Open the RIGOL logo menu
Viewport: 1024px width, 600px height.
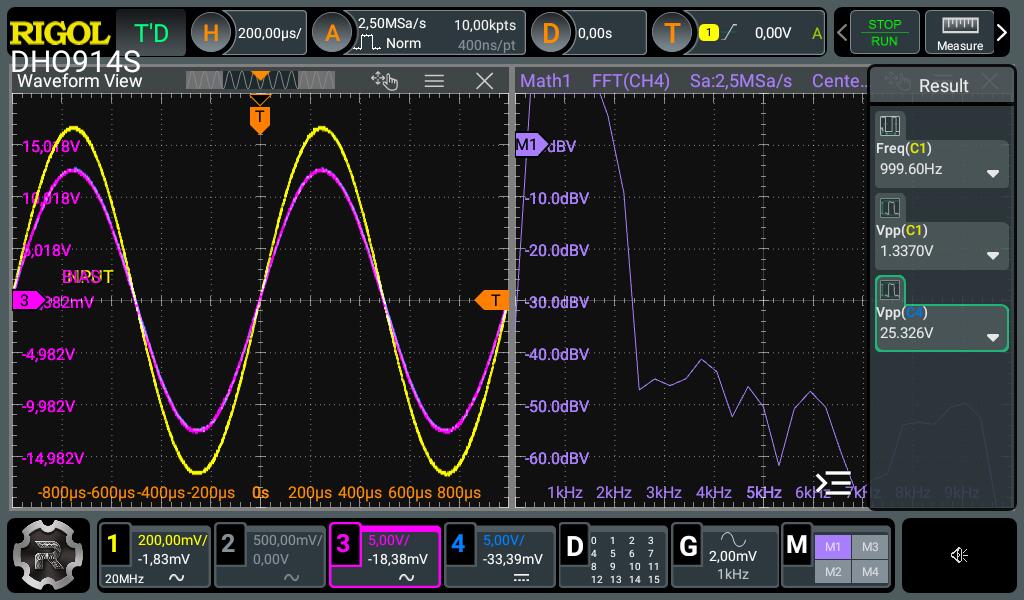tap(59, 33)
